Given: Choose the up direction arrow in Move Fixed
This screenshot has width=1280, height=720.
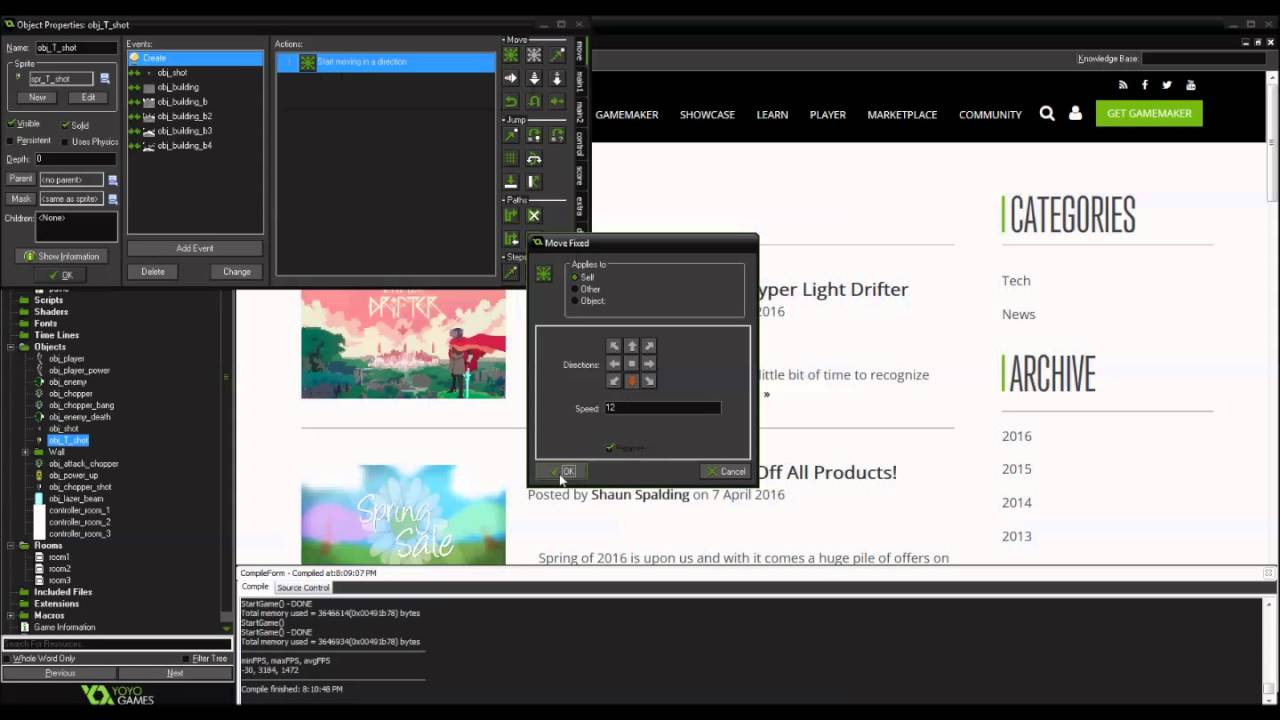Looking at the screenshot, I should click(x=631, y=346).
